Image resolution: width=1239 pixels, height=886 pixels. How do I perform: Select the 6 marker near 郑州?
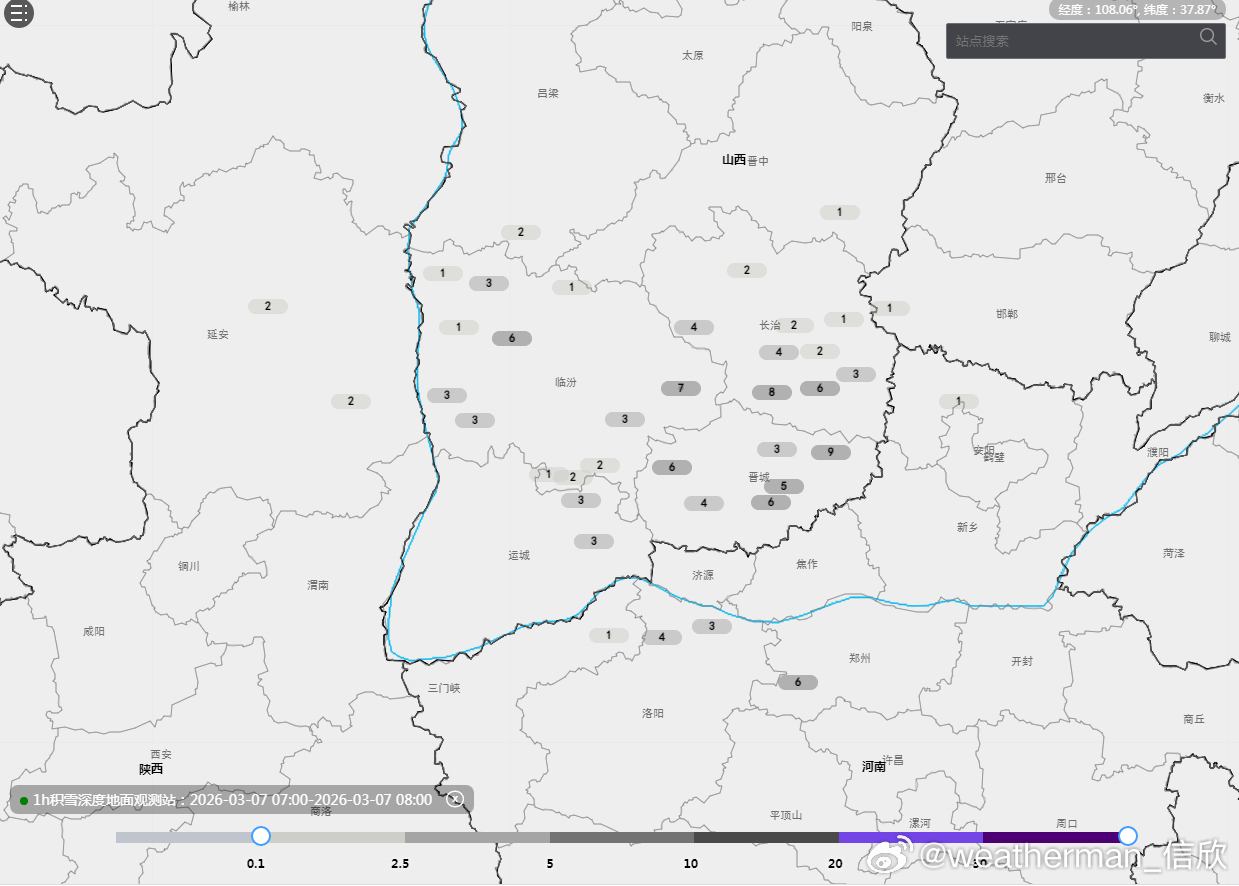point(798,682)
